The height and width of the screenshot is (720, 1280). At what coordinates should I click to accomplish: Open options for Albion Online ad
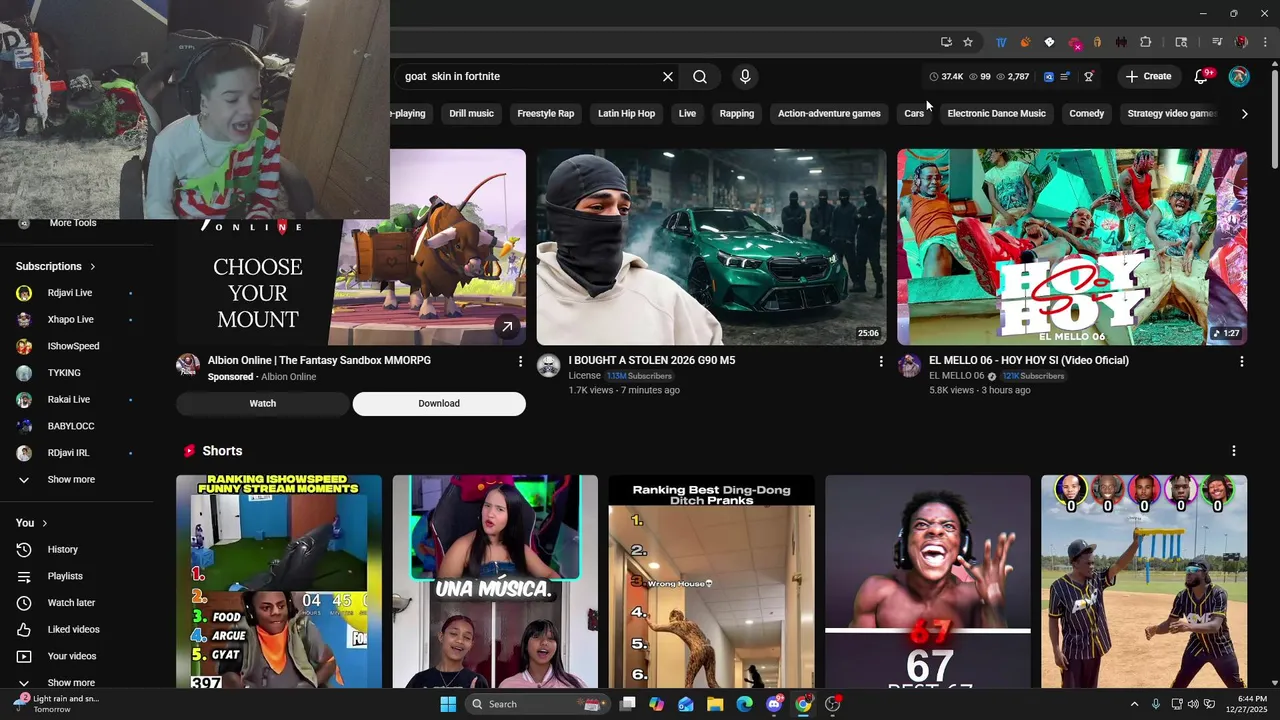(x=520, y=361)
